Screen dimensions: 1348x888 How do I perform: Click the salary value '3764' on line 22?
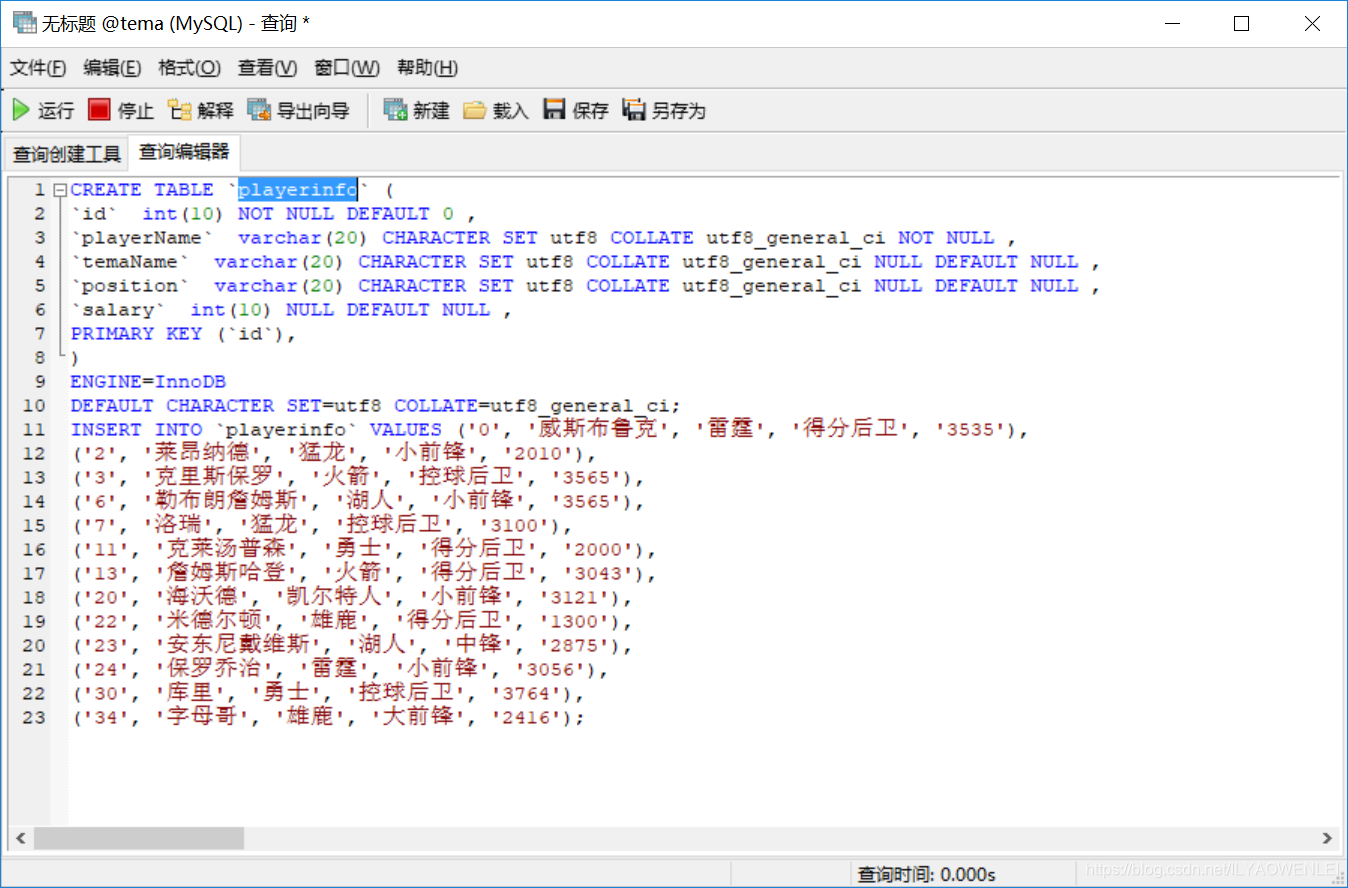click(x=527, y=694)
